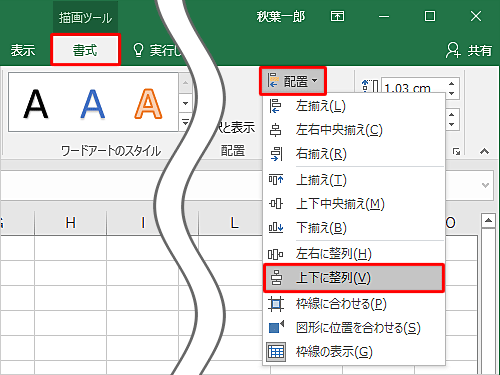Select the black WordArt style A
This screenshot has height=375, width=500.
click(x=36, y=104)
